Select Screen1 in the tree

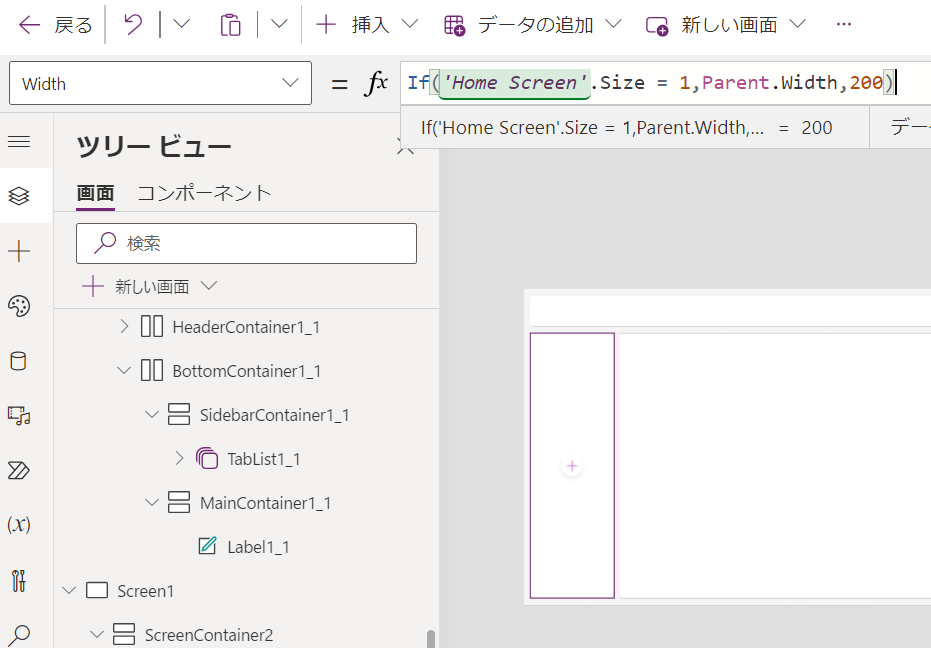[145, 591]
